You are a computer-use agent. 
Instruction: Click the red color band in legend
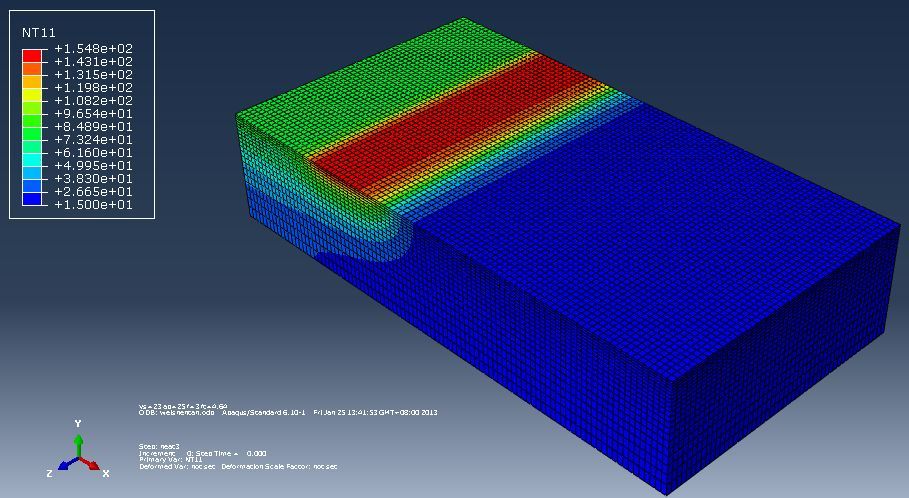(x=33, y=55)
